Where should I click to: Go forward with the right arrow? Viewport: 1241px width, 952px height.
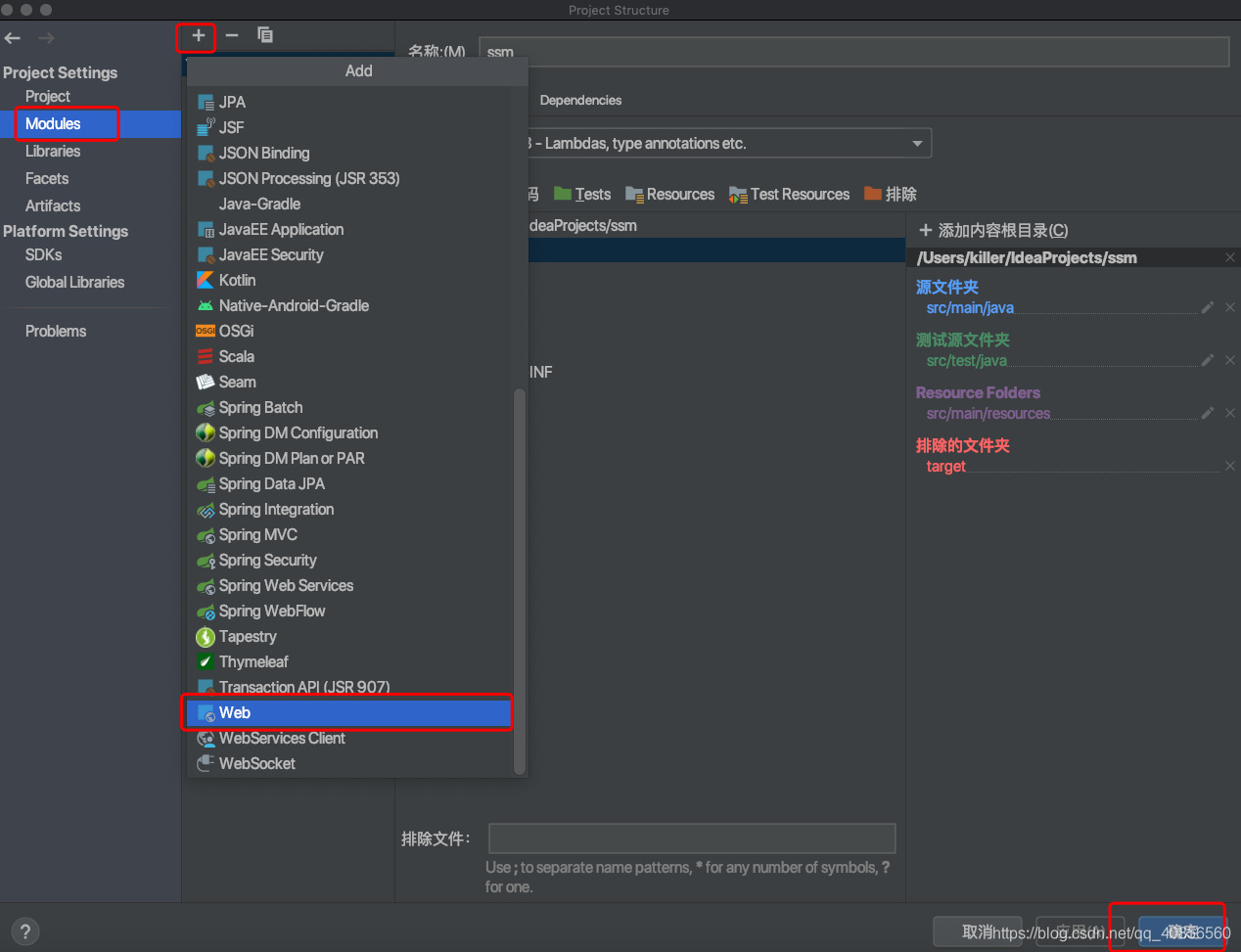46,38
